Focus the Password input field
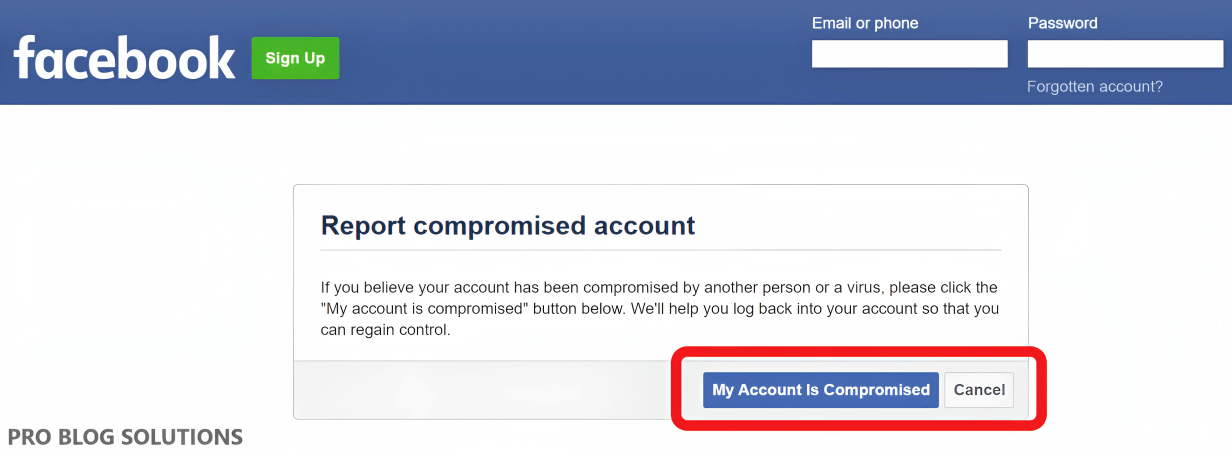Screen dimensions: 1232x456 coord(1125,54)
